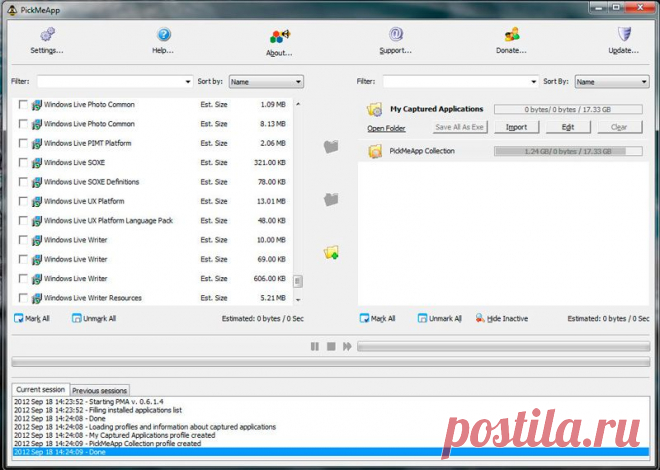The width and height of the screenshot is (660, 470).
Task: Open the right Sort By Name dropdown
Action: [612, 82]
